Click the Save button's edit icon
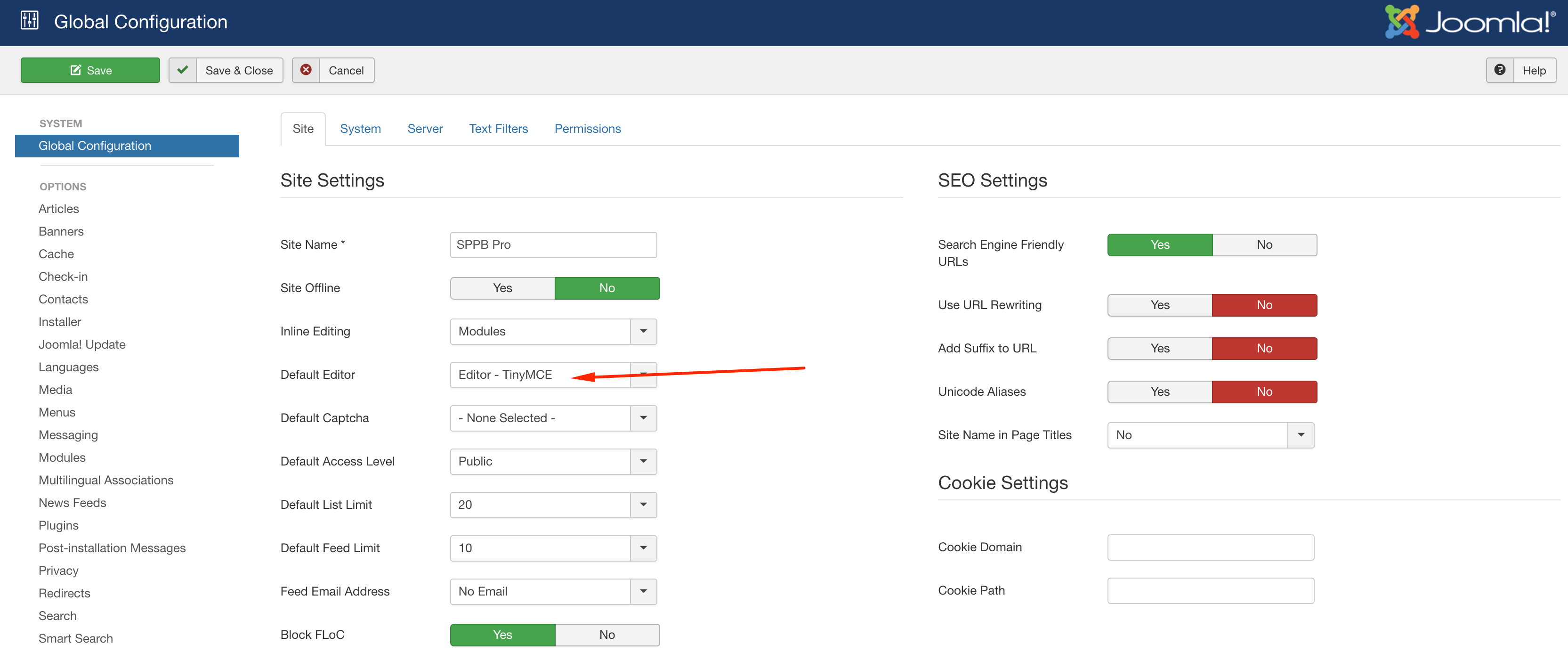Screen dimensions: 1568x653 [x=76, y=70]
